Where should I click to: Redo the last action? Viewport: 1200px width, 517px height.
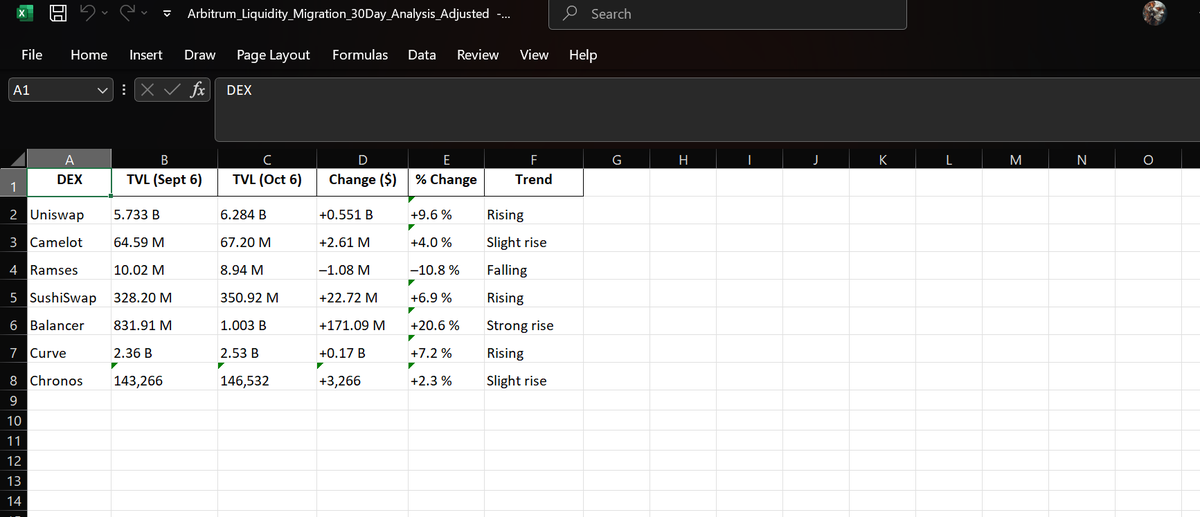pos(127,13)
